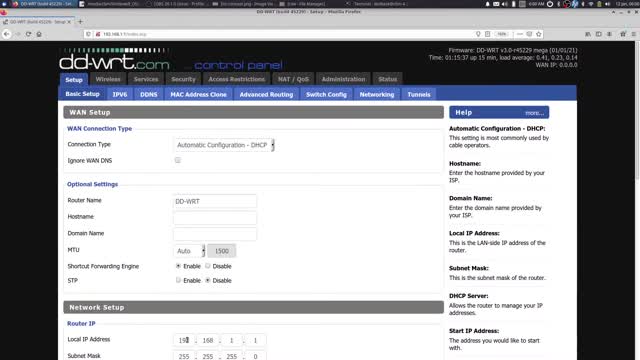Open the notification bell in system tray
640x360 pixels.
click(x=487, y=4)
